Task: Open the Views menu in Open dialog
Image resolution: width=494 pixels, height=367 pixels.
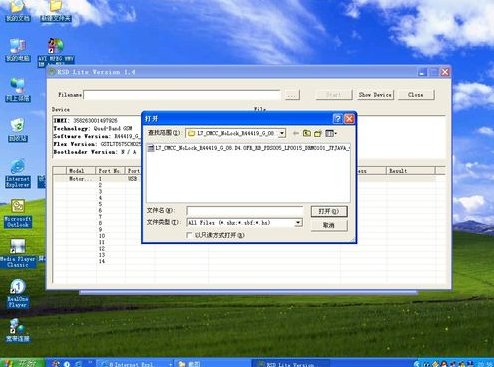Action: (331, 133)
